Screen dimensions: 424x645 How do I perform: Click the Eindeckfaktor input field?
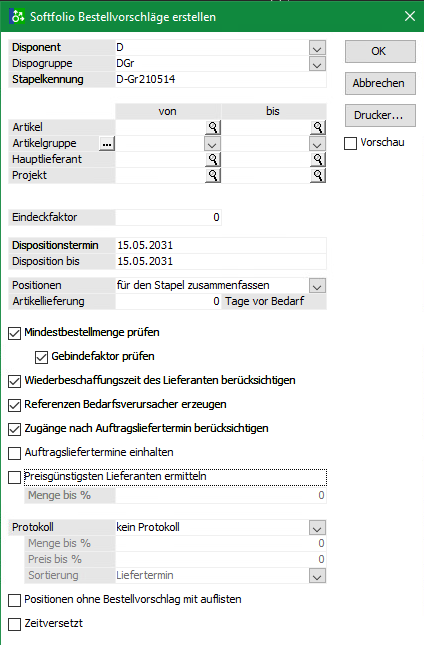[x=168, y=218]
